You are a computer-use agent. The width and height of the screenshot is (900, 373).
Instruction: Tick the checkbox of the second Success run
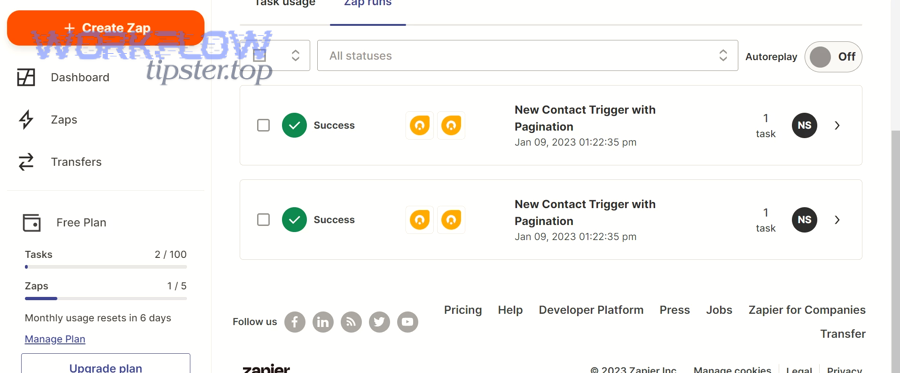(x=263, y=219)
